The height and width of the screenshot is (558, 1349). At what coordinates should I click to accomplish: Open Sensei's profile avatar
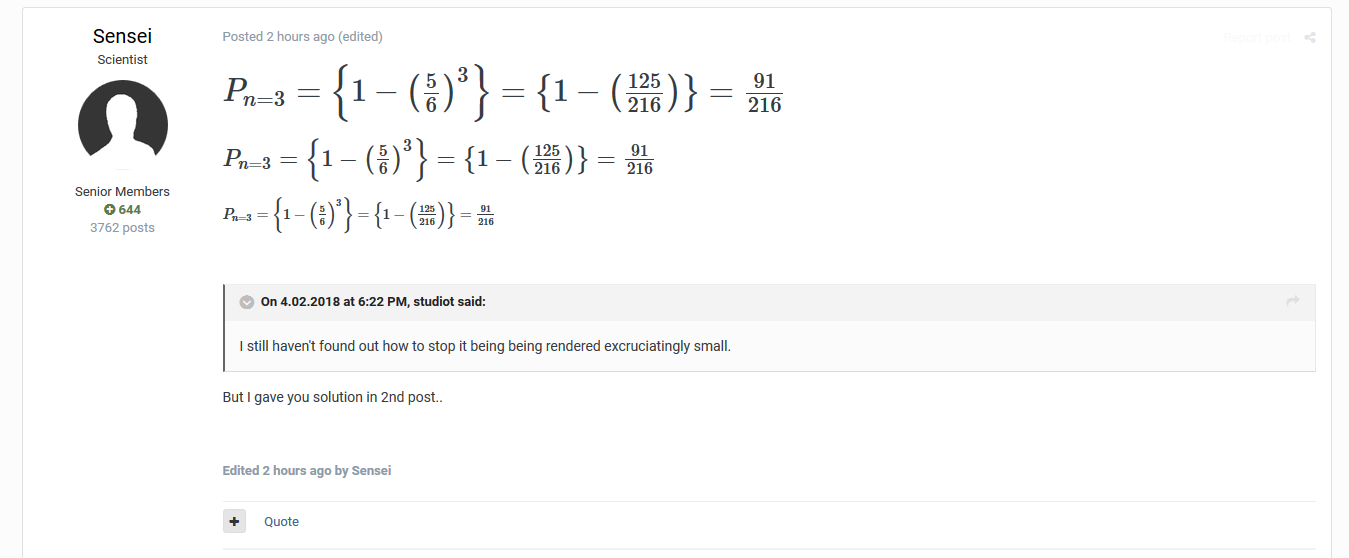tap(123, 125)
